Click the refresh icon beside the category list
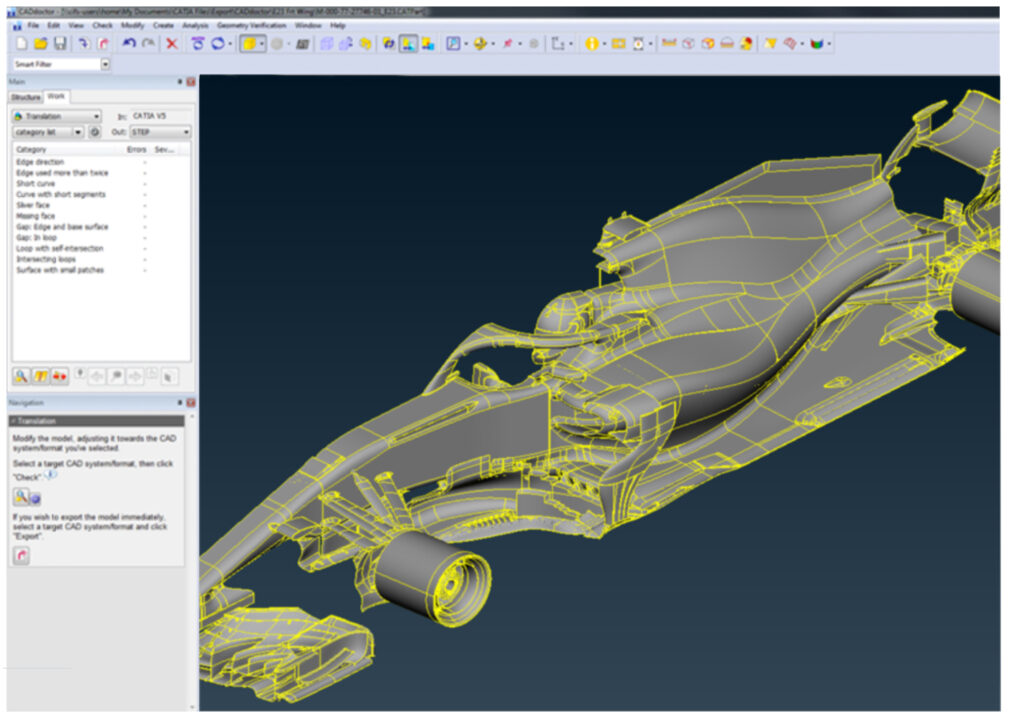Image resolution: width=1024 pixels, height=718 pixels. pos(95,132)
